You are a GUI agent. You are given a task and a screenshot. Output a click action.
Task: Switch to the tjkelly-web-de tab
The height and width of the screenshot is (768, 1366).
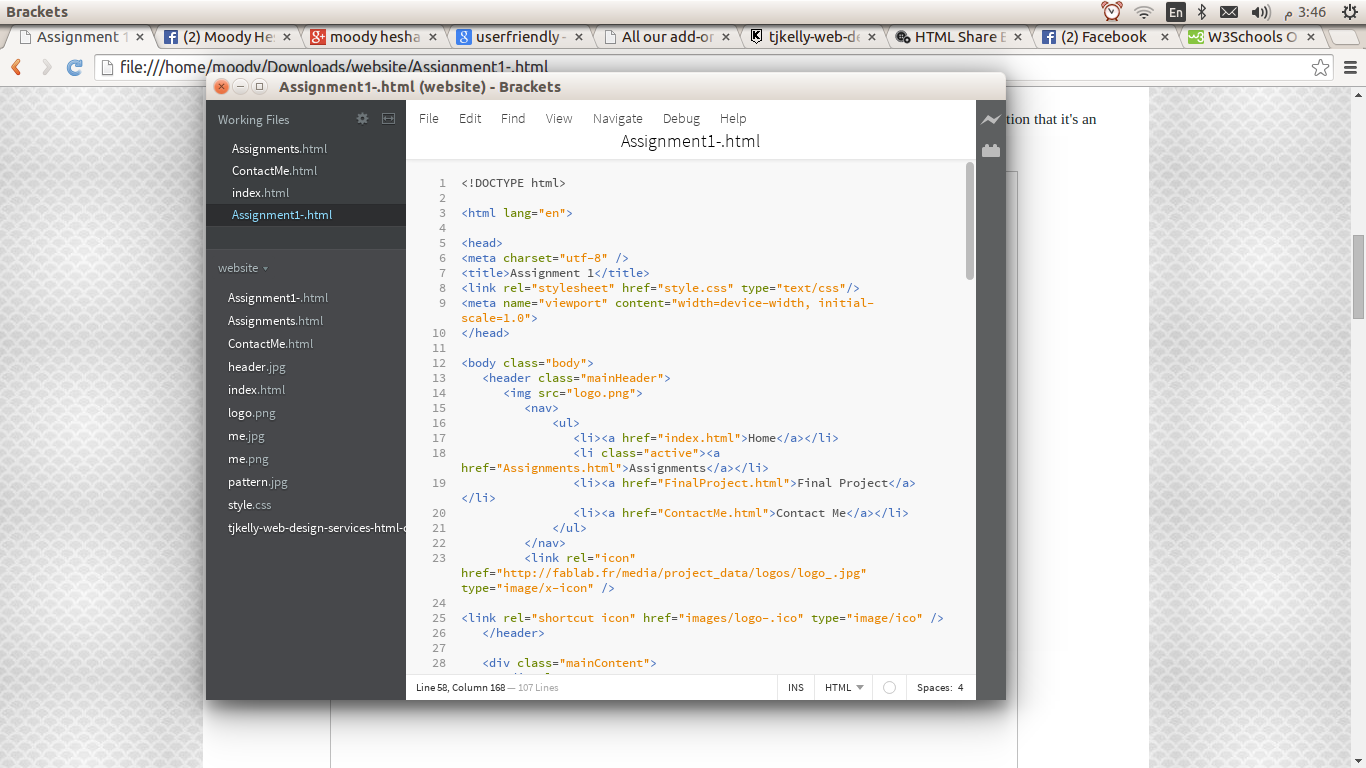[813, 37]
